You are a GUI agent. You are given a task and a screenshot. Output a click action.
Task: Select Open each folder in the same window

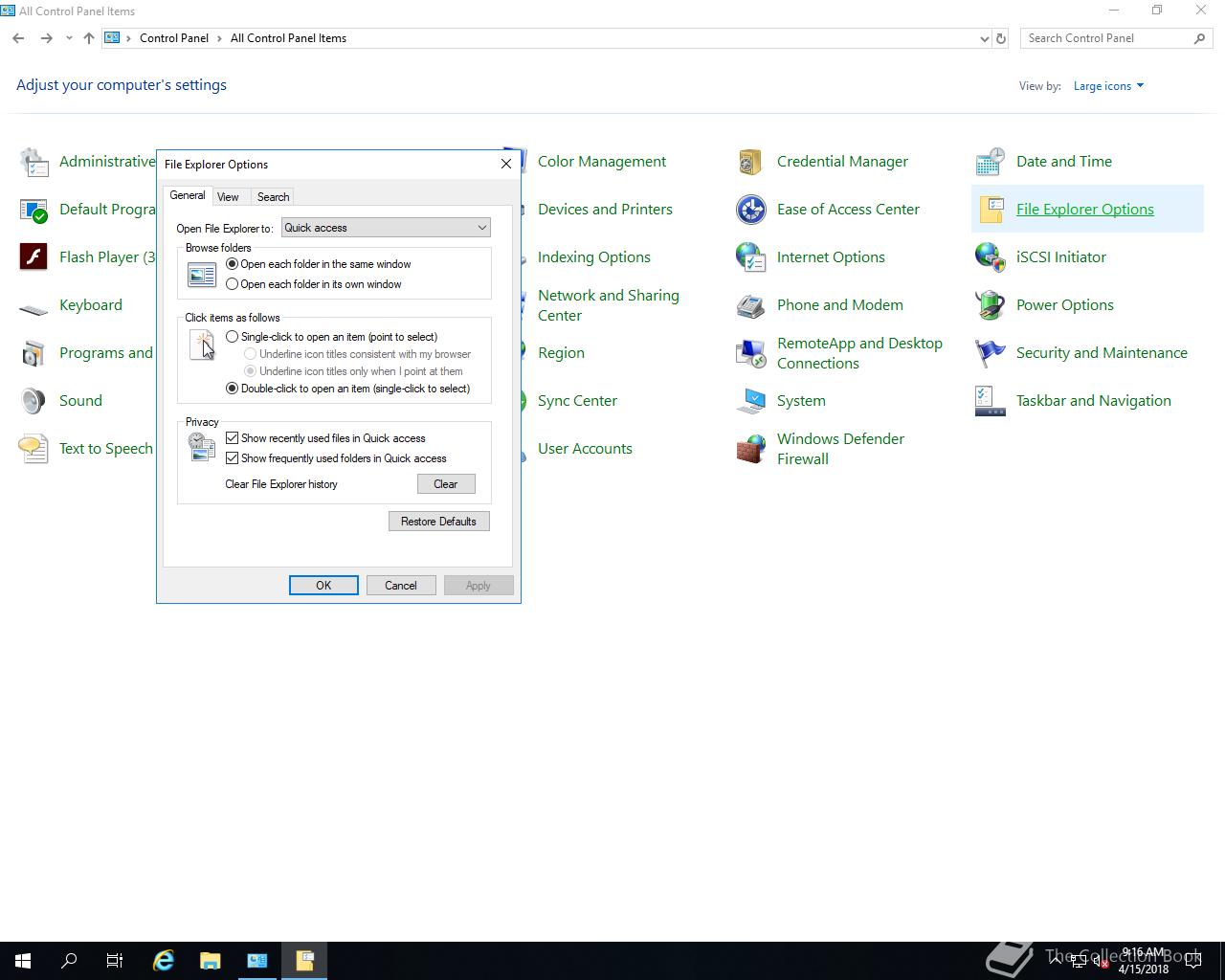point(232,264)
